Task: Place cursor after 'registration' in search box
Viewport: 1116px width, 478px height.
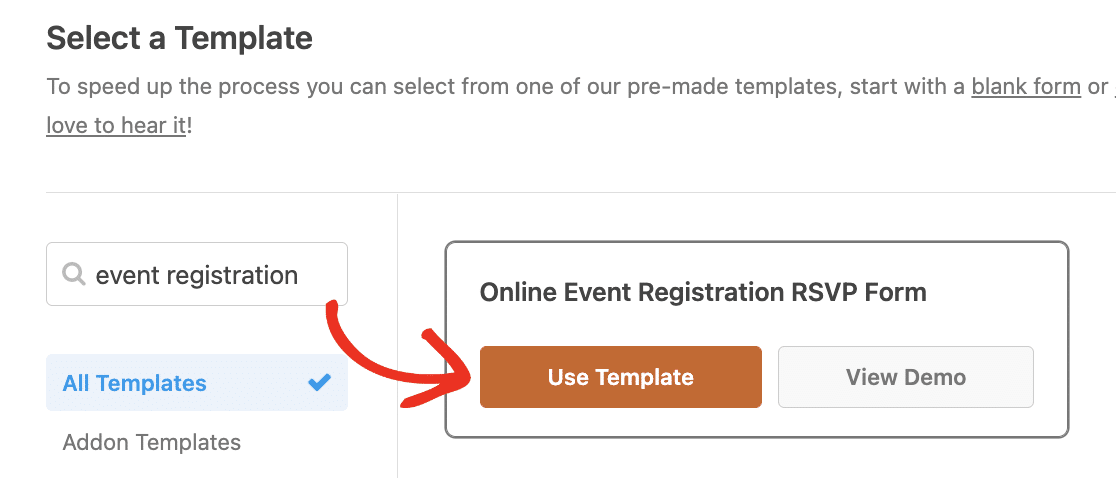Action: 300,275
